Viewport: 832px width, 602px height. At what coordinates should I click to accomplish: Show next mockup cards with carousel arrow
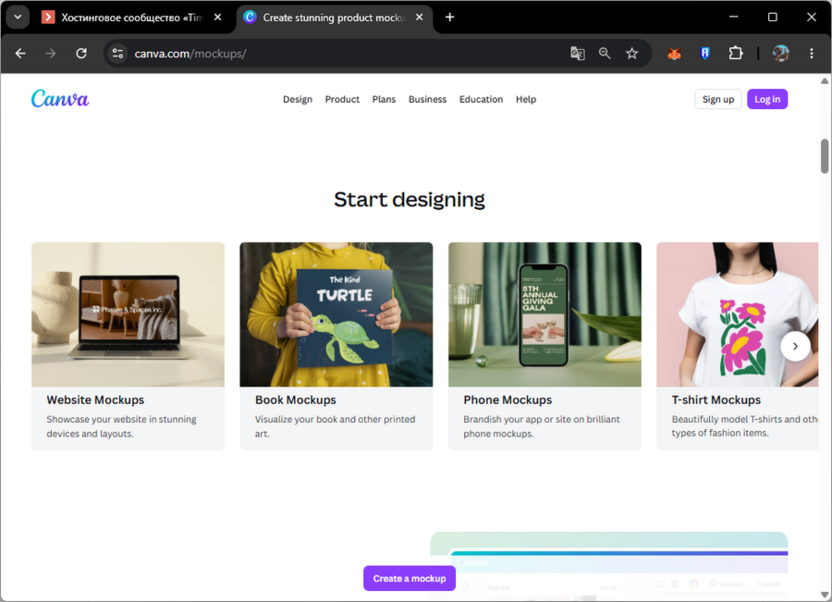[x=795, y=346]
